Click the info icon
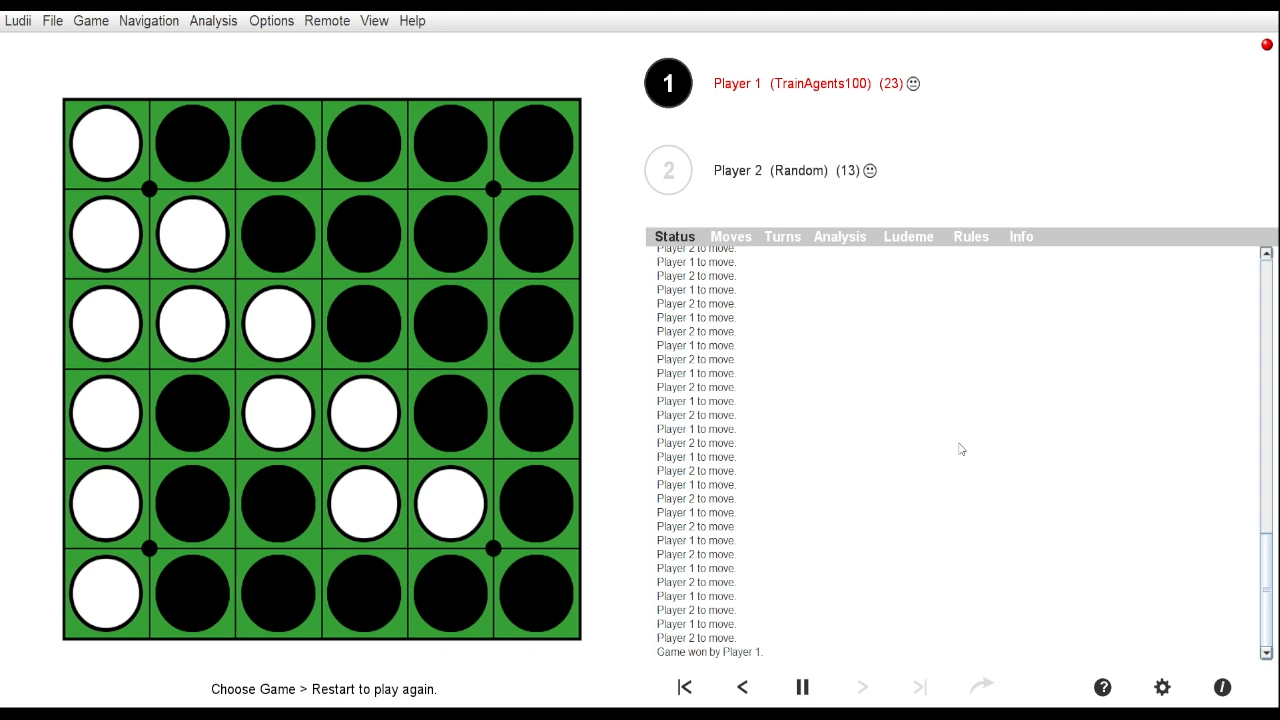This screenshot has width=1280, height=720. tap(1222, 687)
